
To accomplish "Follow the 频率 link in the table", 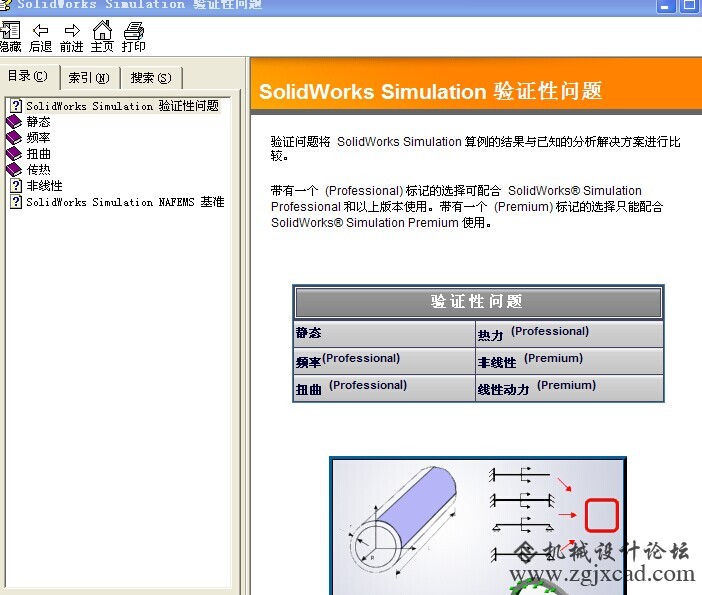I will point(308,362).
